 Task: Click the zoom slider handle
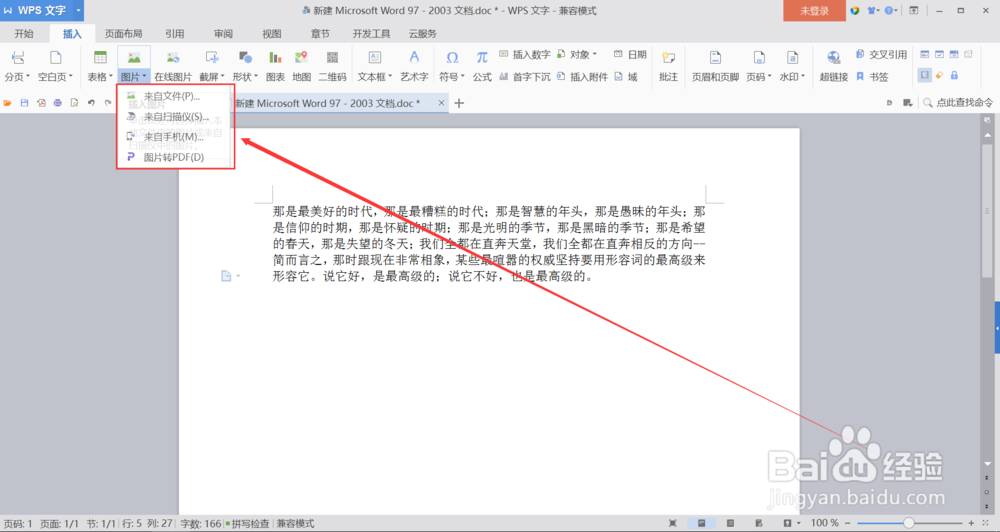click(x=908, y=523)
